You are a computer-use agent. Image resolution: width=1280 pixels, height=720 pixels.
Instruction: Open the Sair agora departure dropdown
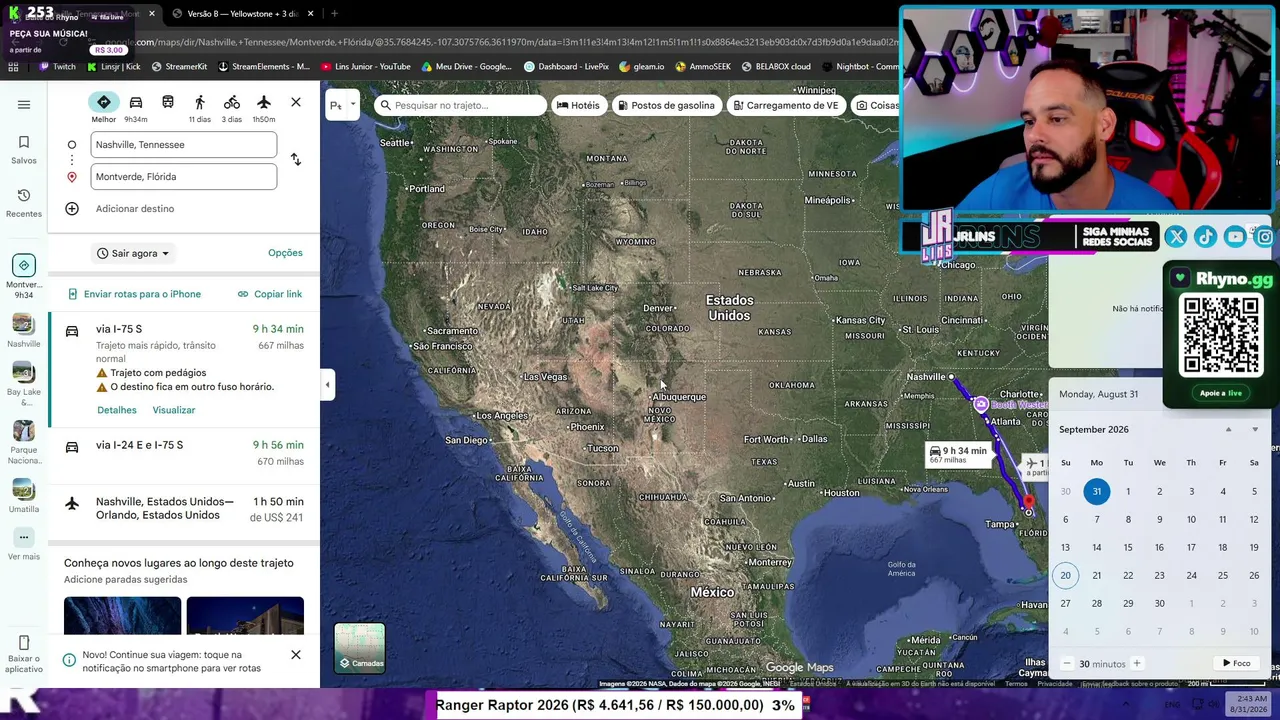pyautogui.click(x=133, y=254)
